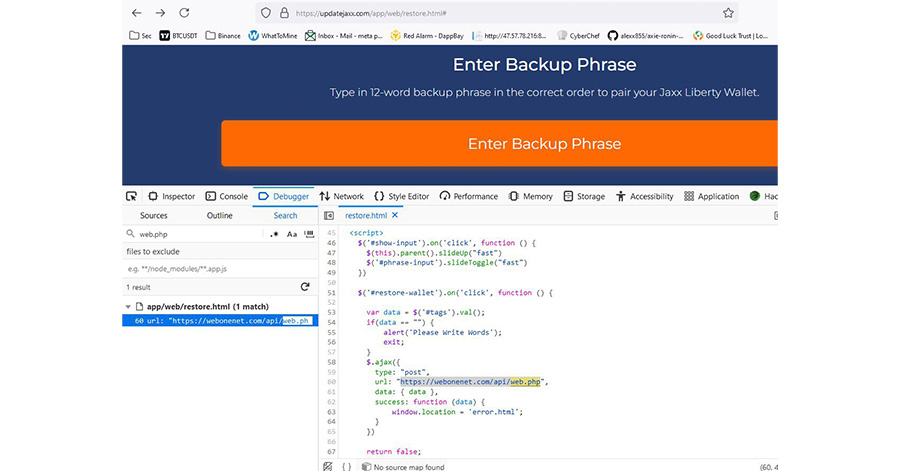Select the app/web/restore.html file result
The height and width of the screenshot is (471, 900).
point(208,307)
